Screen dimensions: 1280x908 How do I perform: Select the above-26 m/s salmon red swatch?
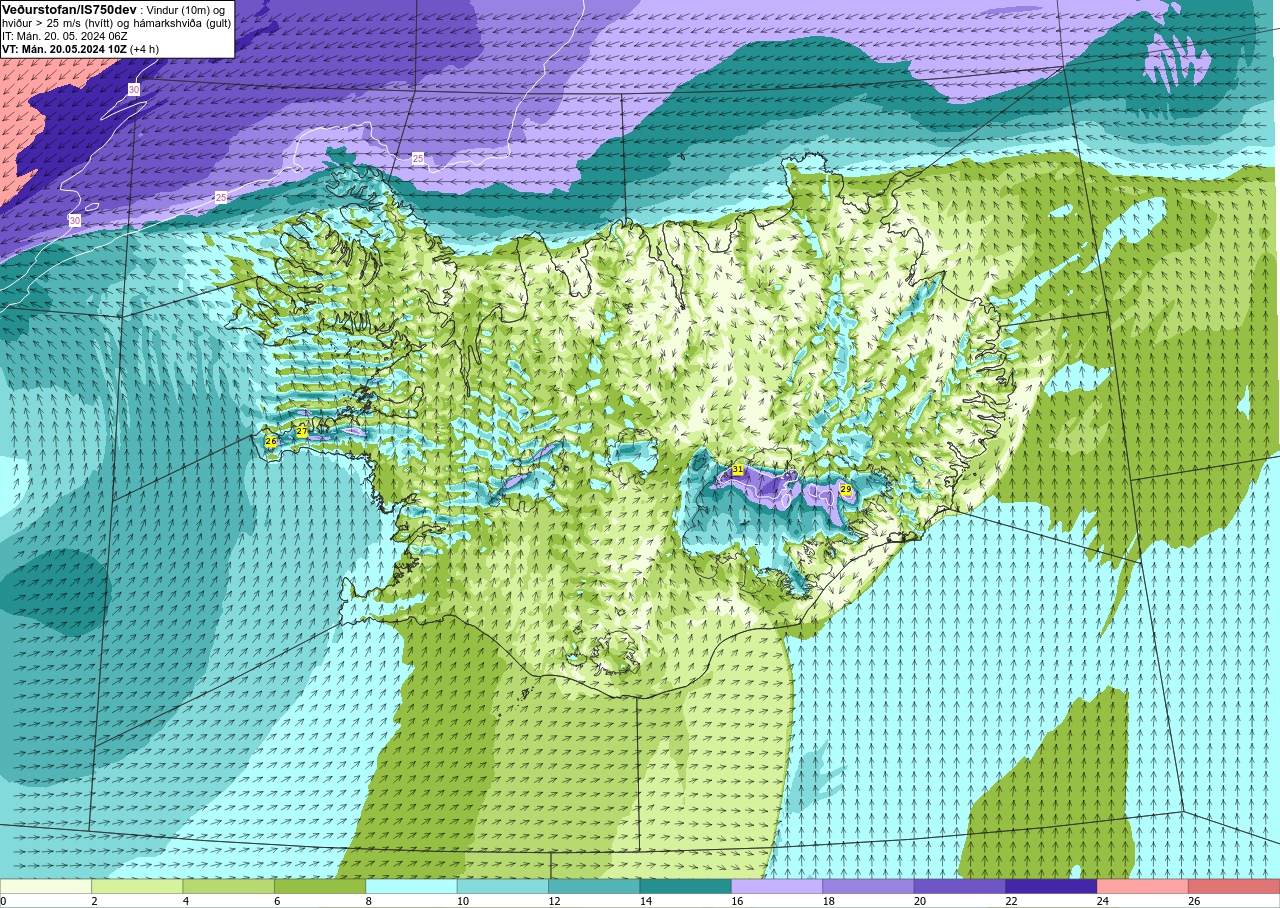[1234, 886]
